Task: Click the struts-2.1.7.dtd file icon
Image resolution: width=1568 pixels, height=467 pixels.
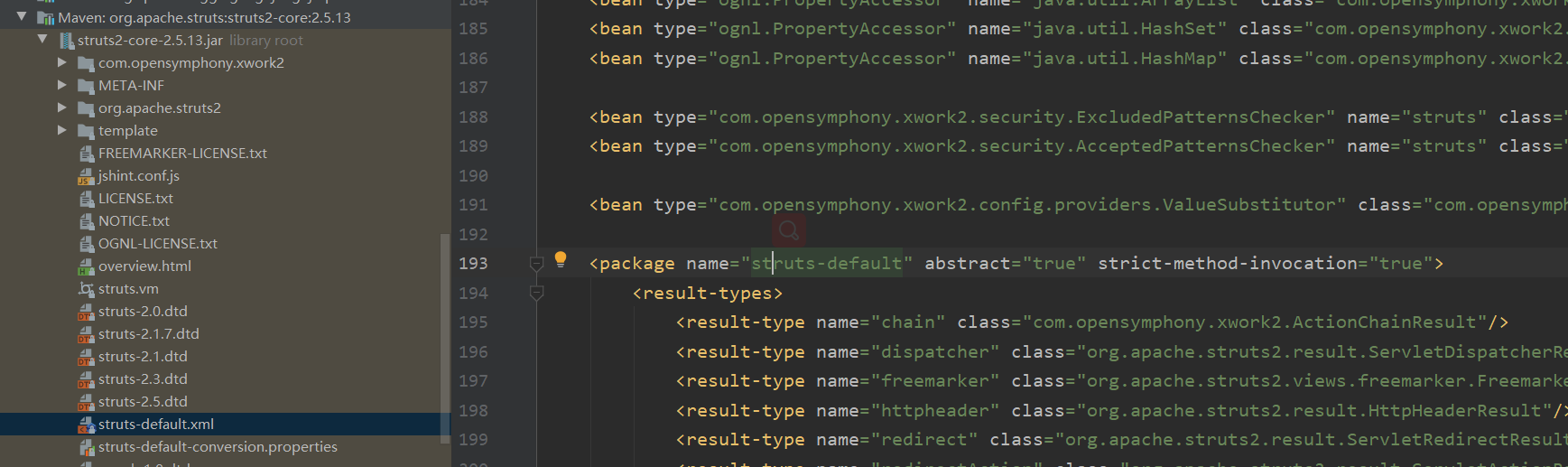Action: [86, 334]
